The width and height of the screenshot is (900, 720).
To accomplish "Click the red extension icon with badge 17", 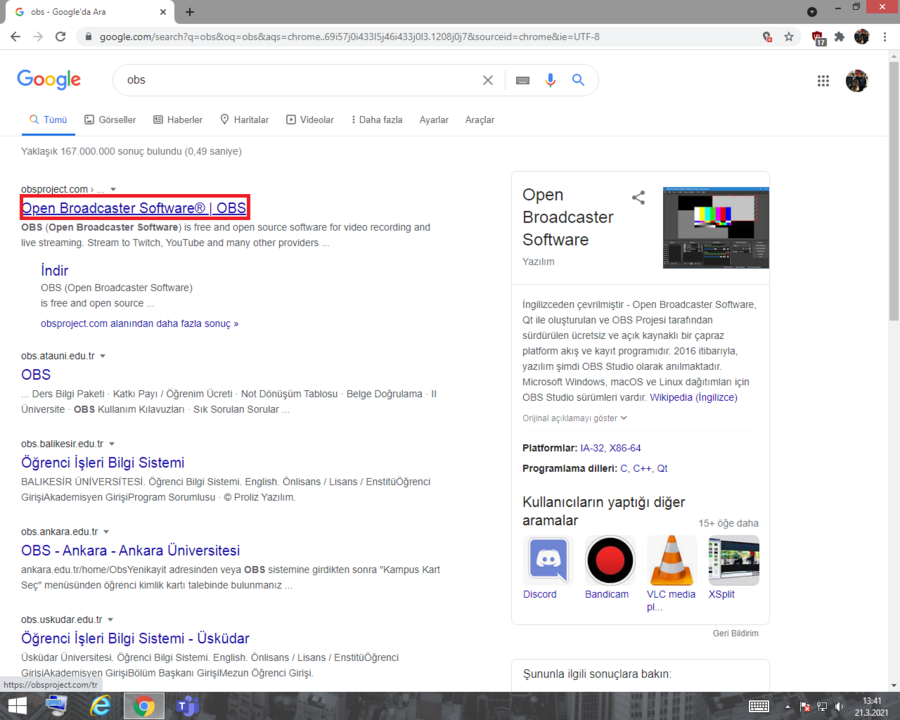I will point(818,38).
